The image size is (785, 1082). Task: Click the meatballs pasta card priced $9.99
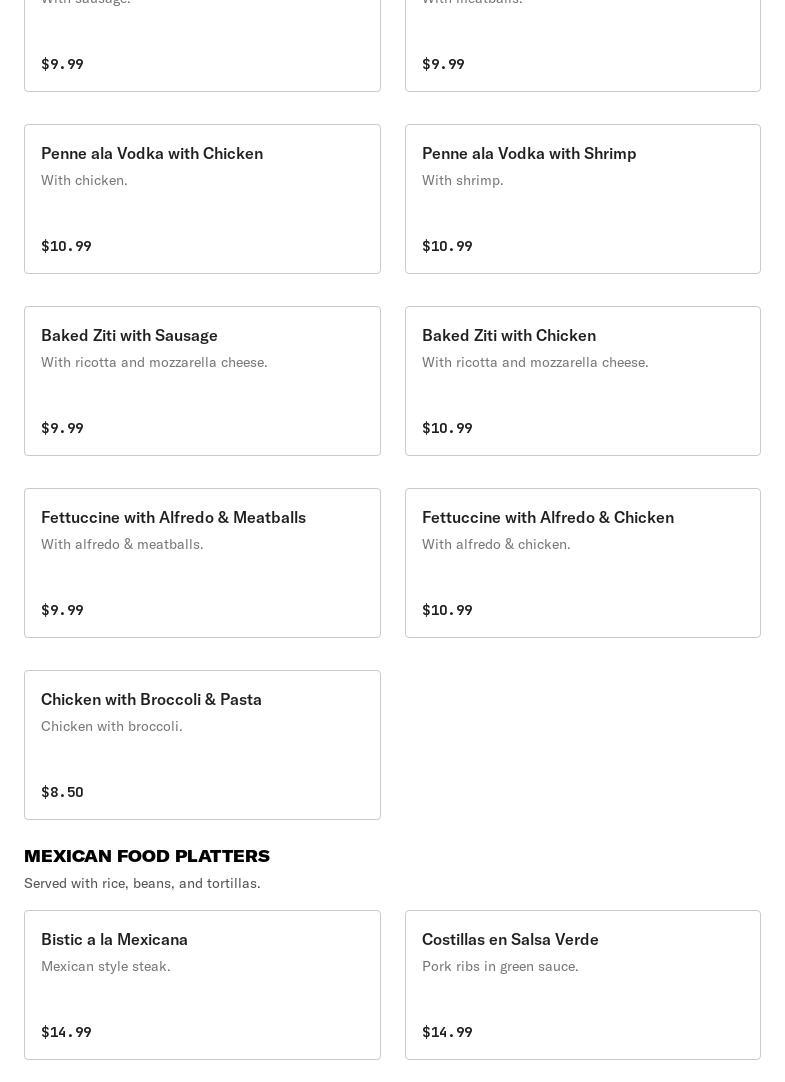pyautogui.click(x=583, y=46)
